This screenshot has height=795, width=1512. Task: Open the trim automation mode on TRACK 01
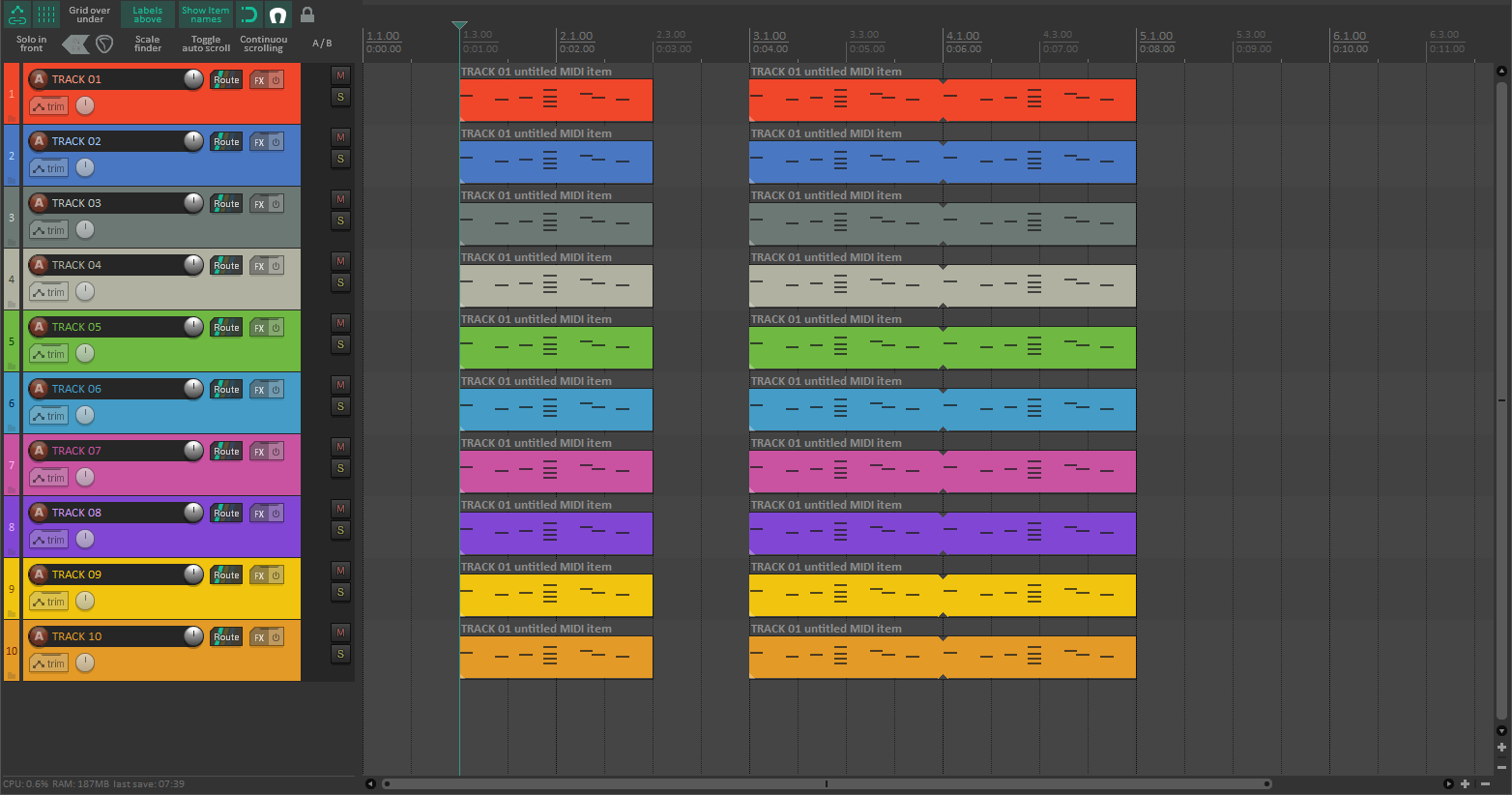click(49, 106)
